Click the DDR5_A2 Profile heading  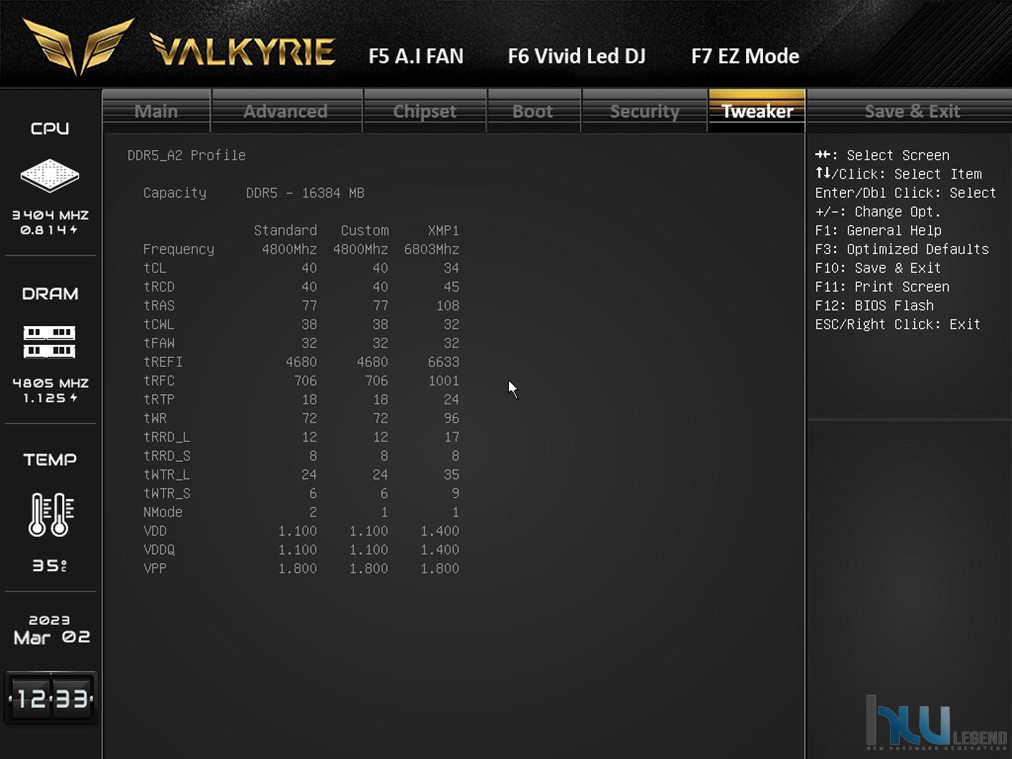point(187,156)
